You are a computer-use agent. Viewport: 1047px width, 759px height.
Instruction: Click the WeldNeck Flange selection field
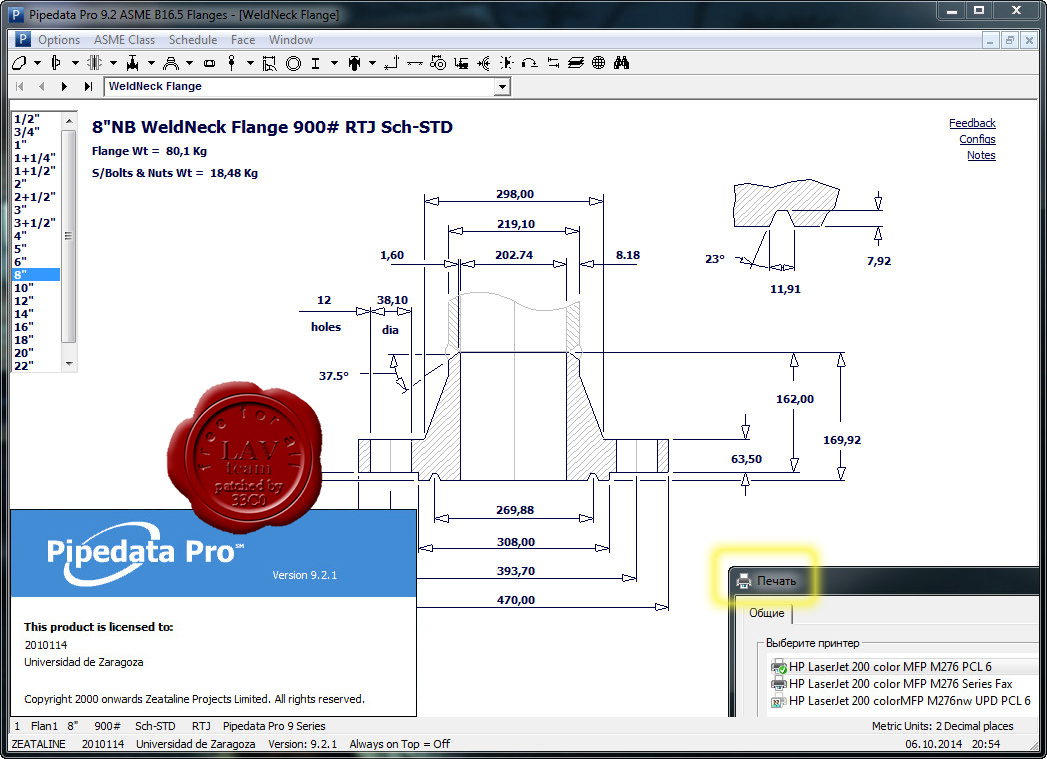coord(300,87)
